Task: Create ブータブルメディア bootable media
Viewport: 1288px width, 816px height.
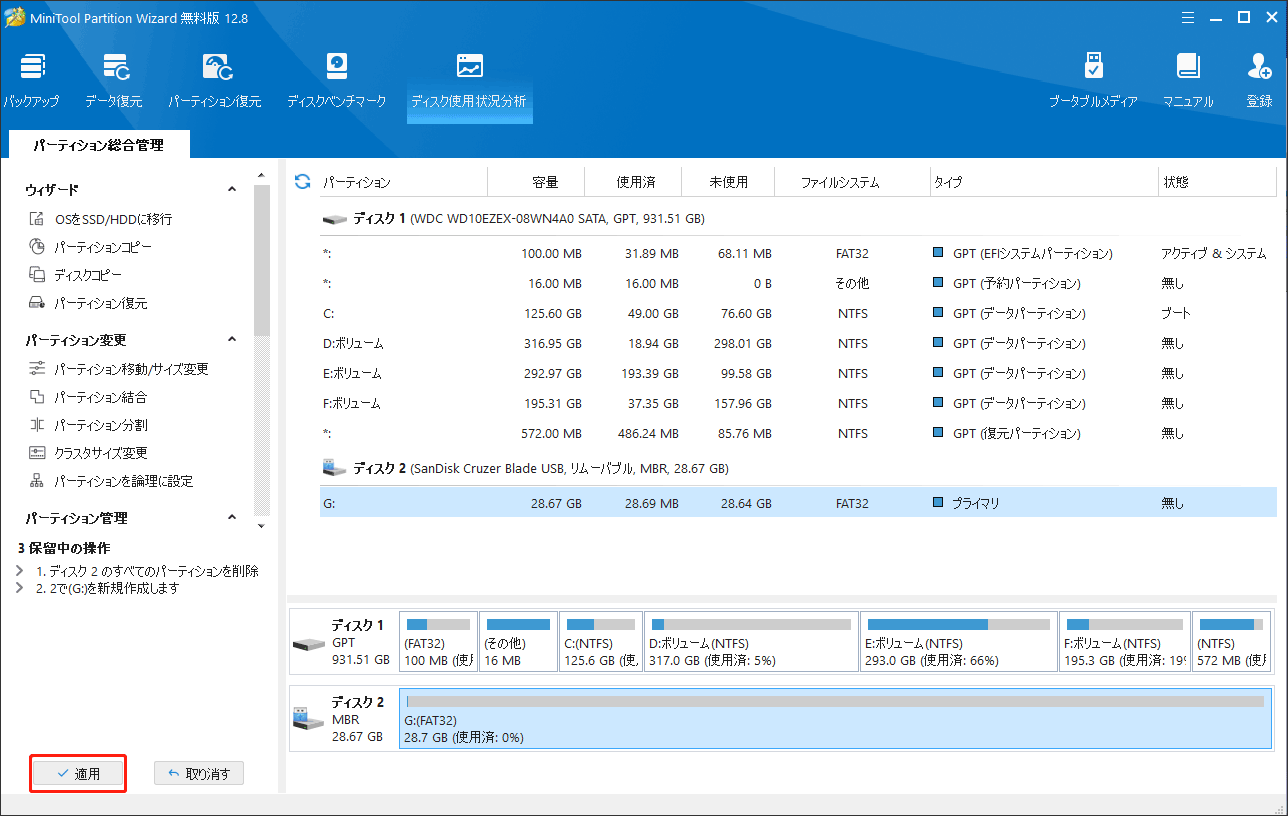Action: (1093, 82)
